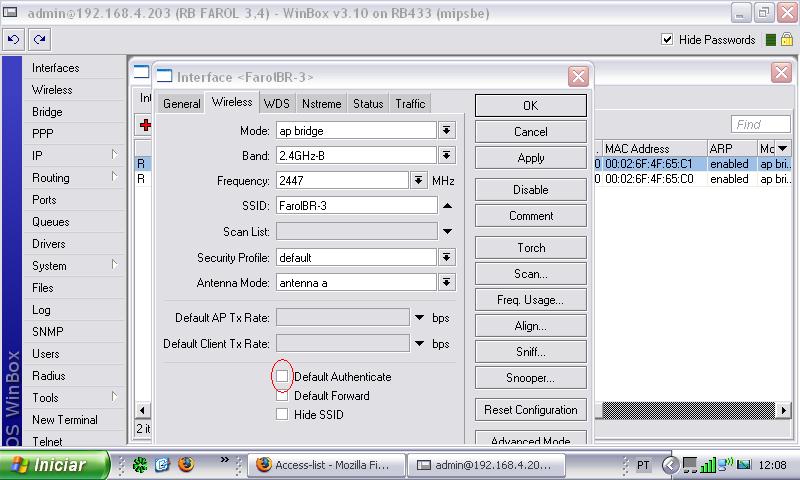The image size is (800, 480).
Task: Enable Hide SSID checkbox
Action: click(282, 414)
